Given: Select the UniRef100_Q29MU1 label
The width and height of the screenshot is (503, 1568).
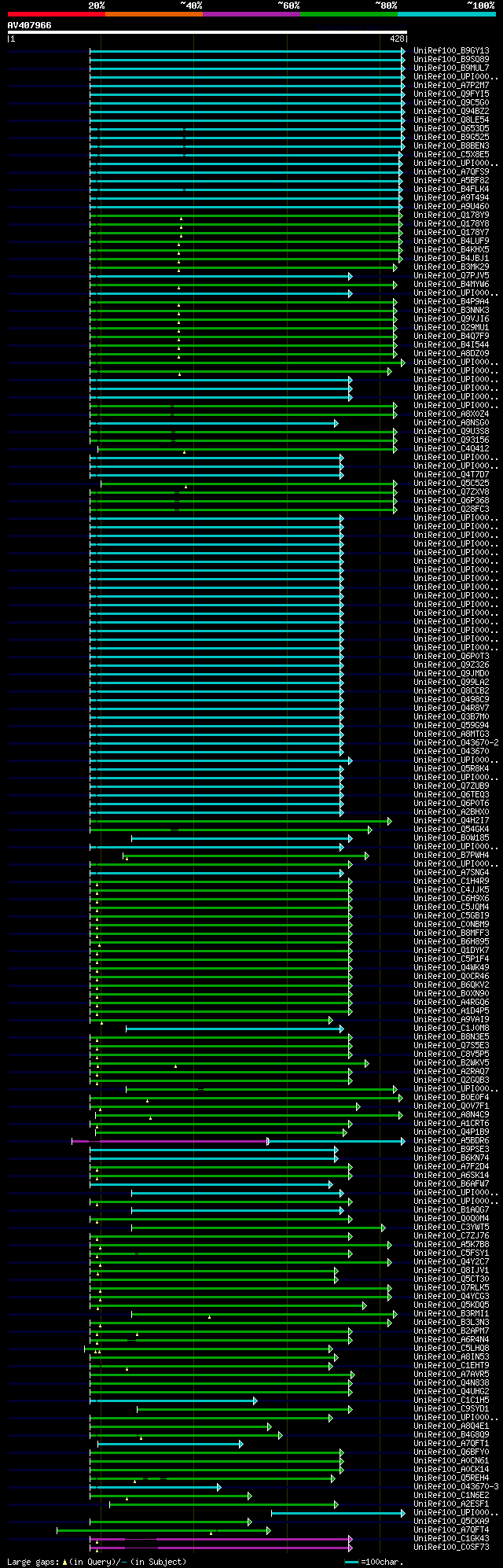Looking at the screenshot, I should point(451,328).
